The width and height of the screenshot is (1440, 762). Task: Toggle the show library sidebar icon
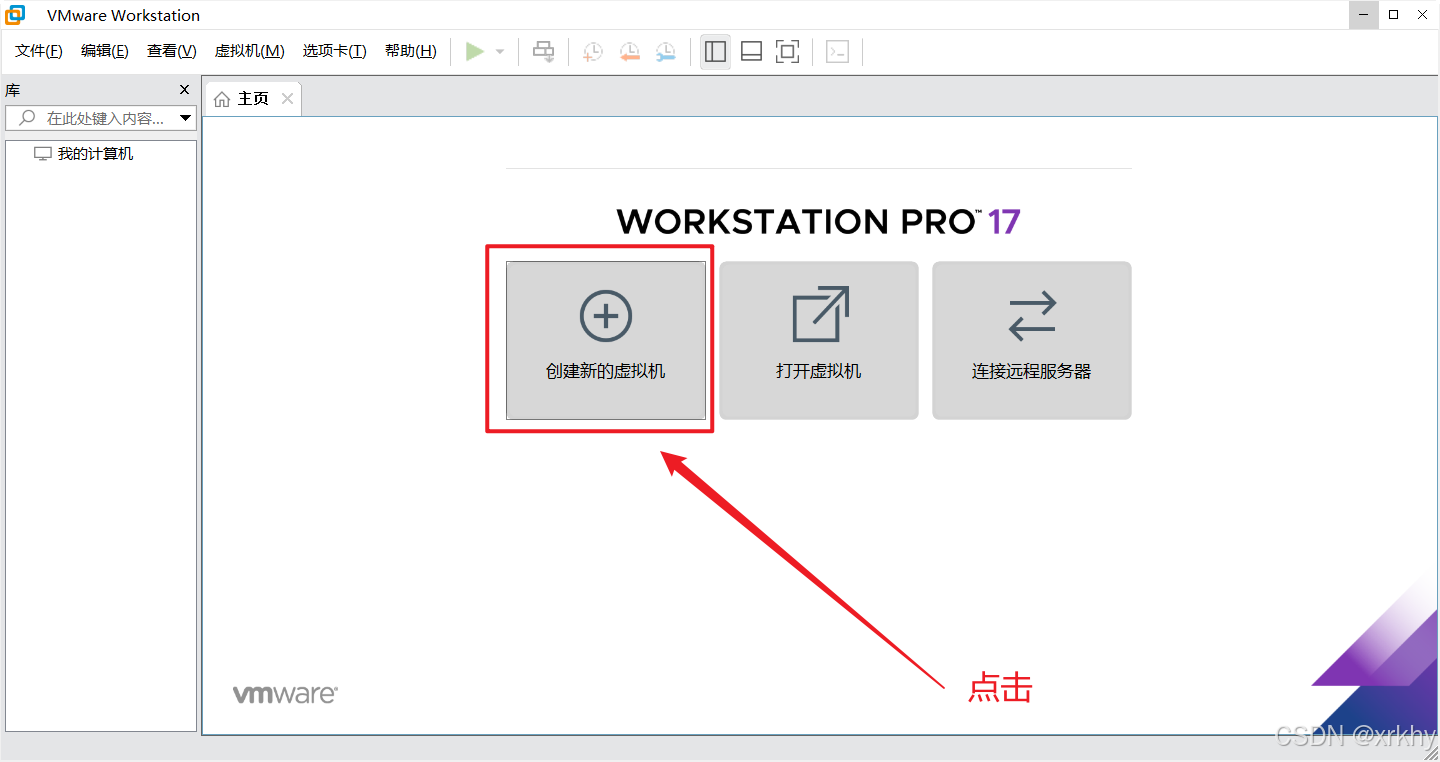[715, 52]
